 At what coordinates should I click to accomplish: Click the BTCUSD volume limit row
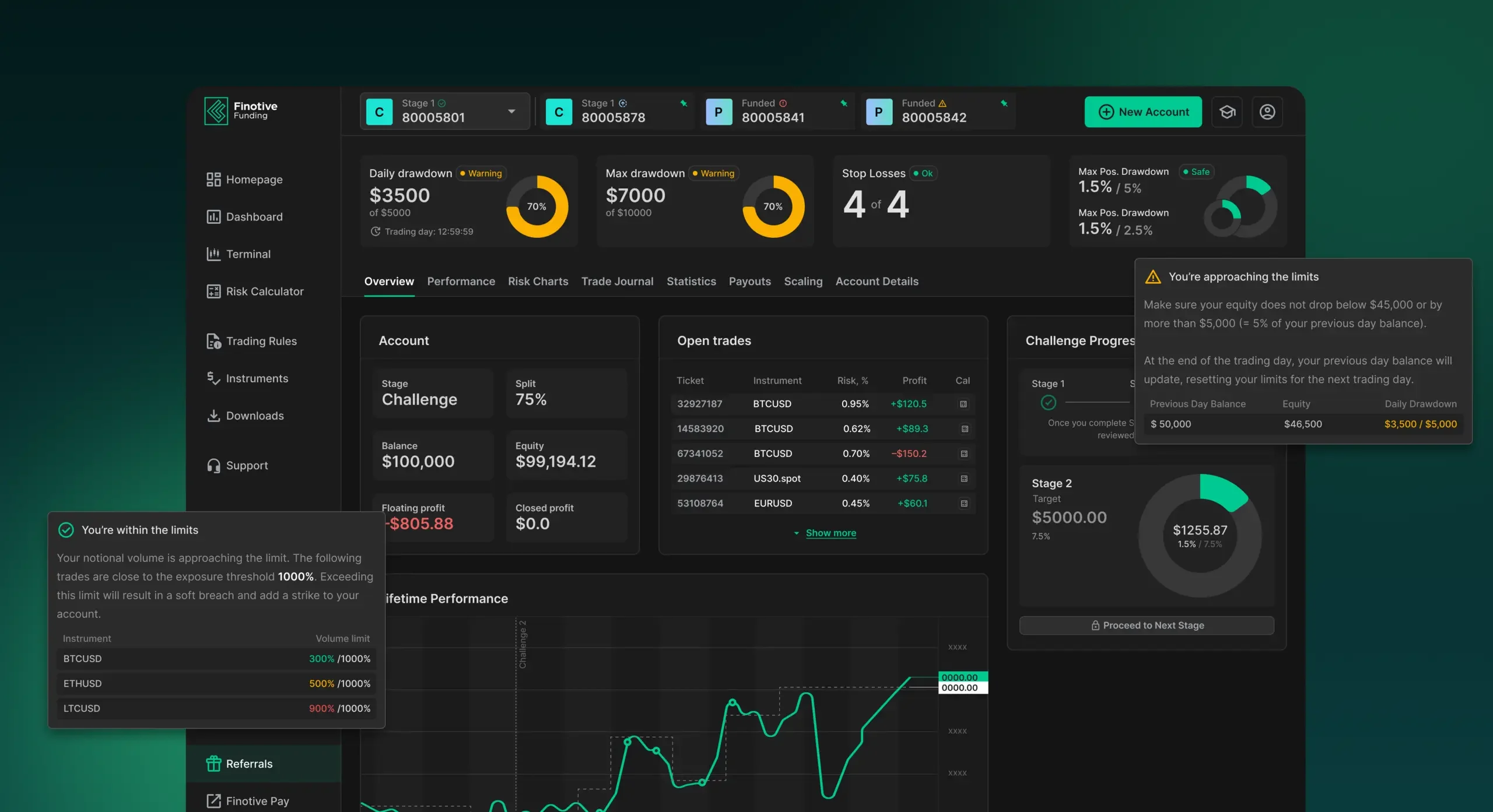point(216,659)
